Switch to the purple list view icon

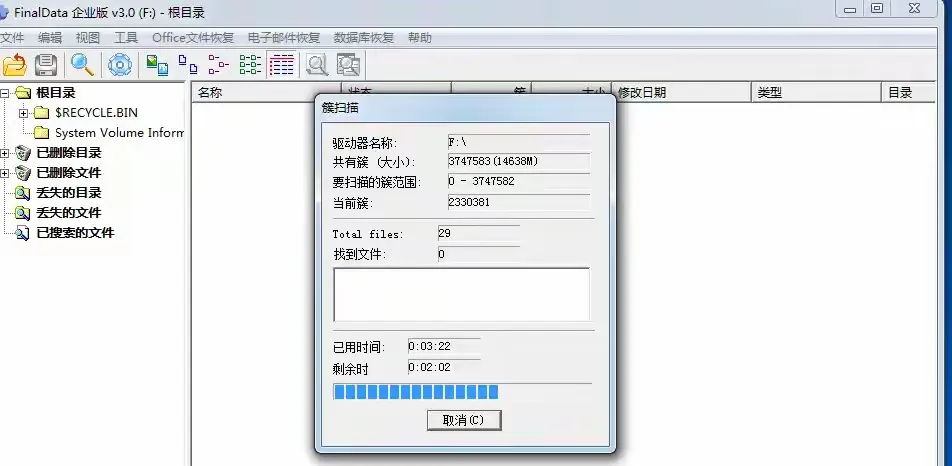coord(219,64)
